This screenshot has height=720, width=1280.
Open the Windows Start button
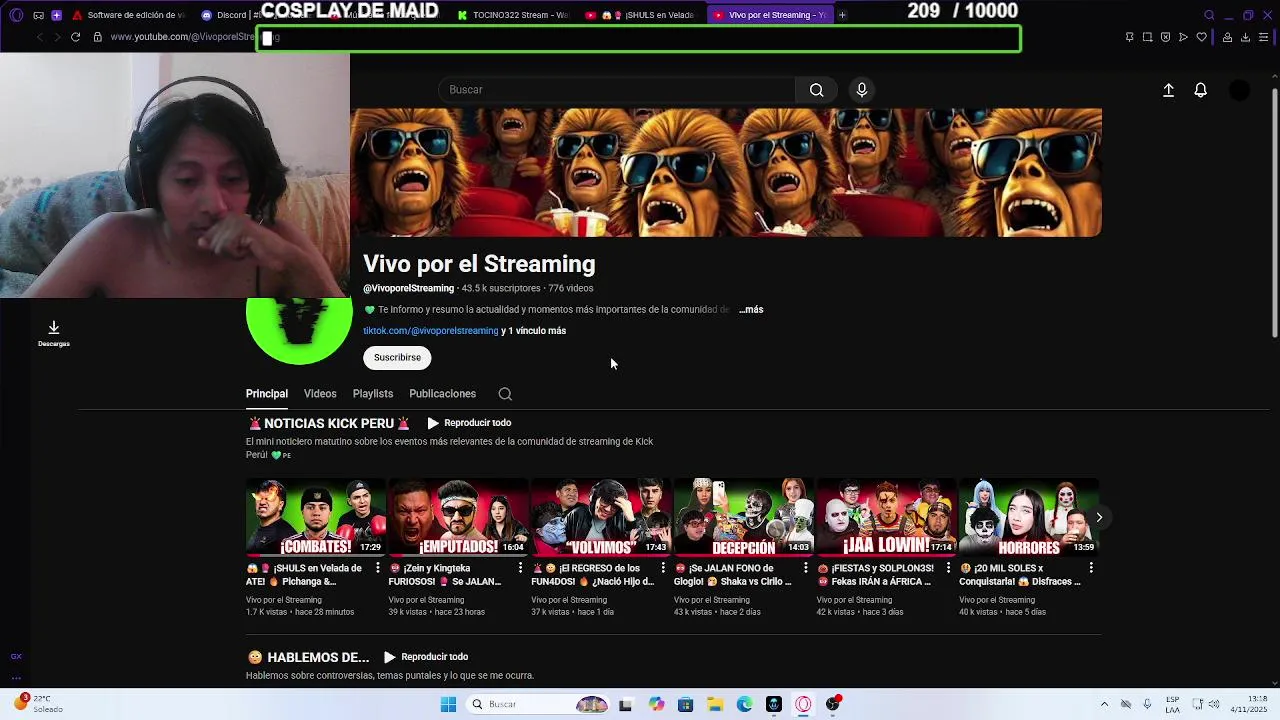[x=448, y=704]
